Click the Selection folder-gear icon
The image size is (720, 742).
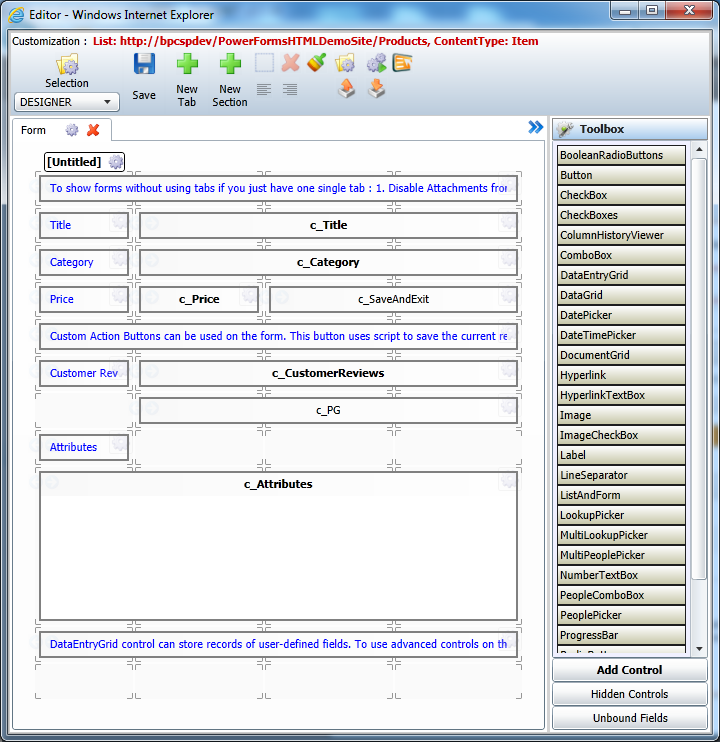(x=67, y=64)
